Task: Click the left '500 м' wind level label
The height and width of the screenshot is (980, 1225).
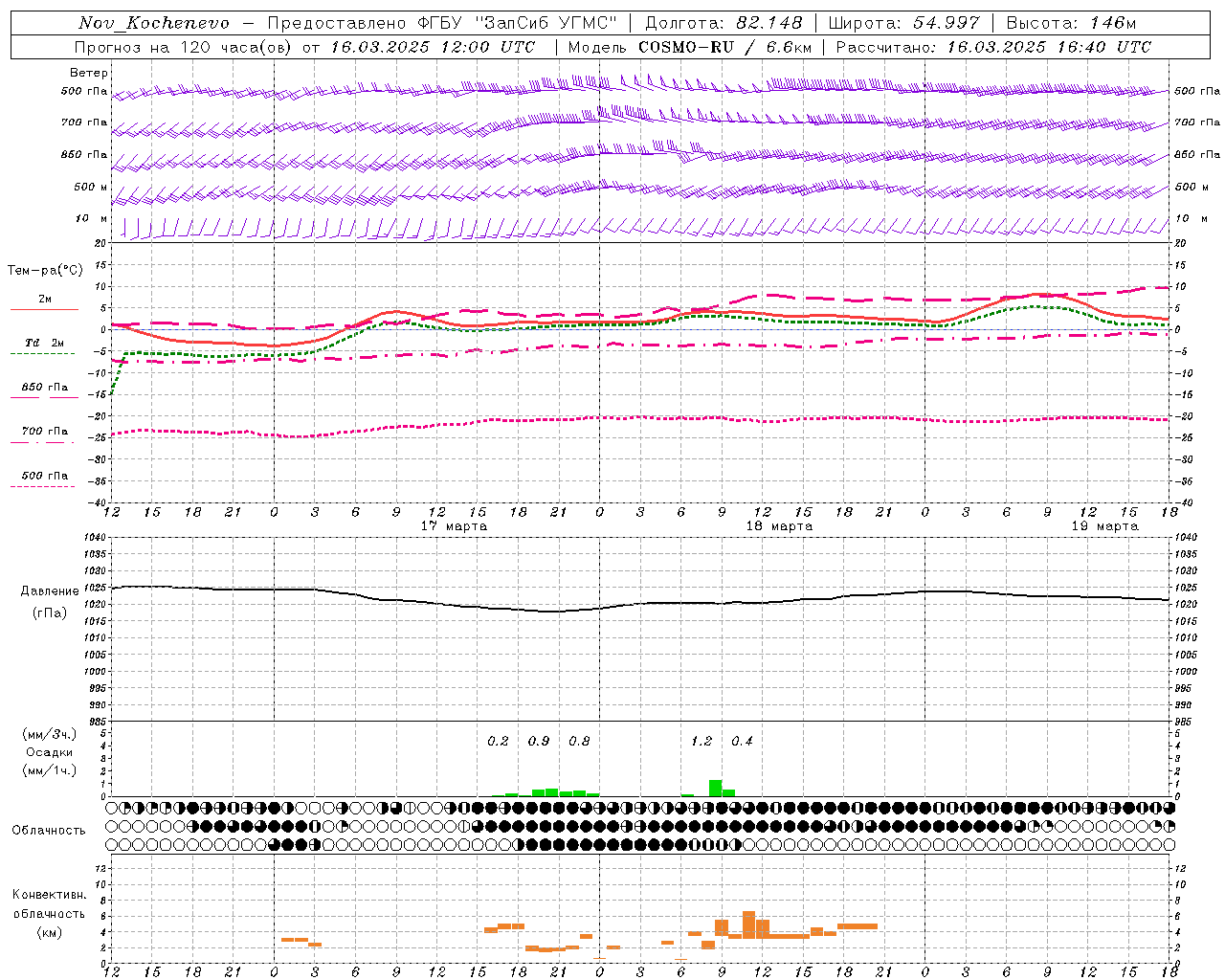Action: 91,187
